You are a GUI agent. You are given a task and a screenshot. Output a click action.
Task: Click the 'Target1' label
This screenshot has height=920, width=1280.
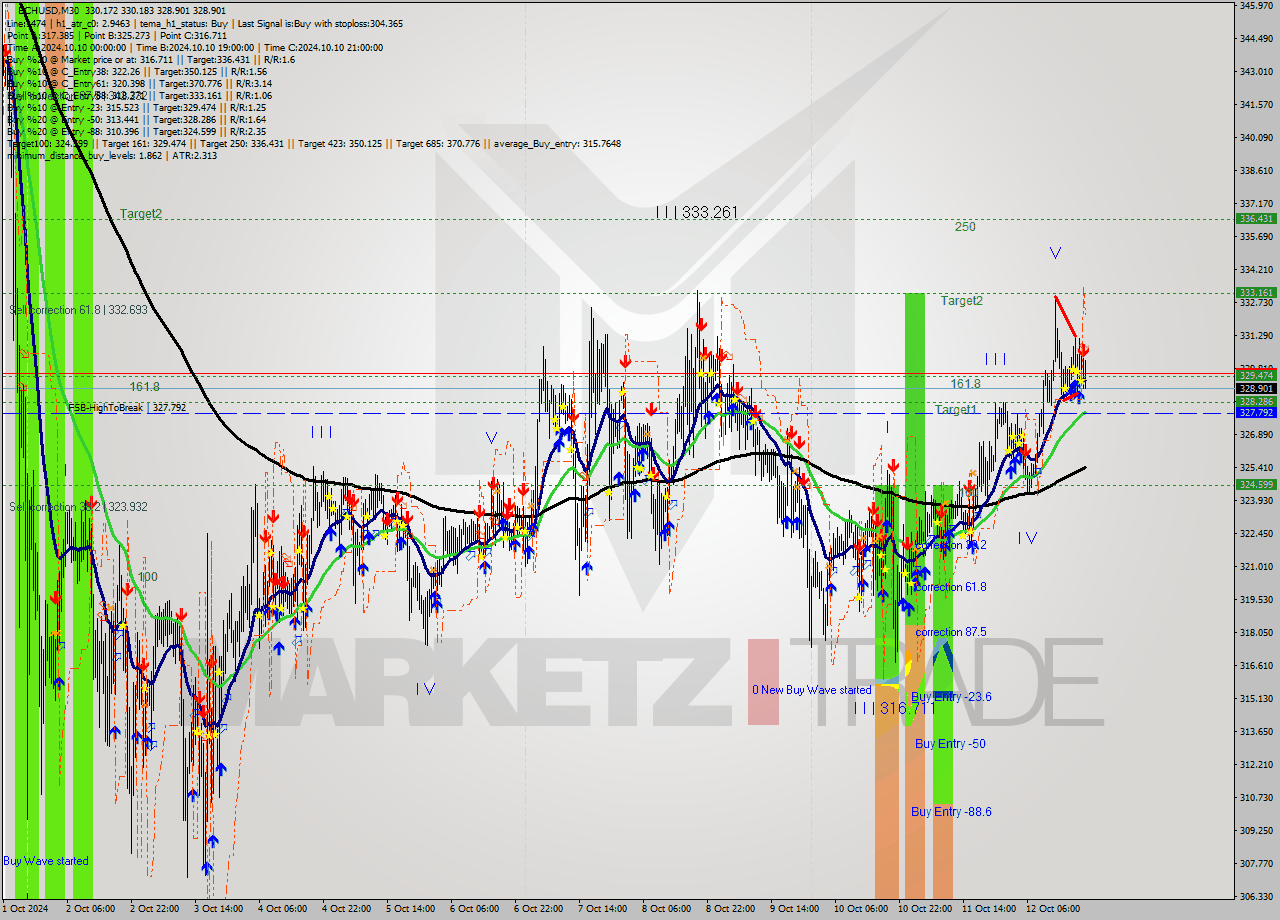click(956, 410)
